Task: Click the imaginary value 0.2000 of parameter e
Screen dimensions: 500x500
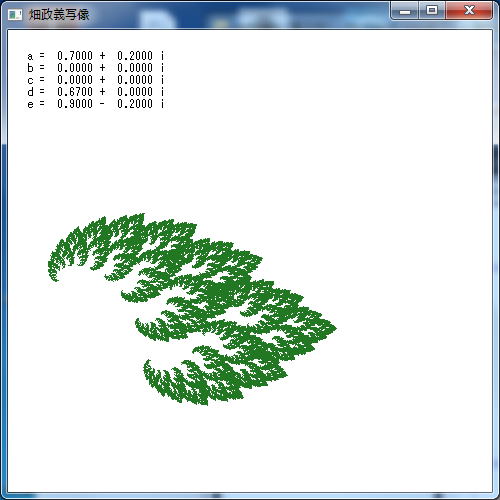Action: [135, 104]
